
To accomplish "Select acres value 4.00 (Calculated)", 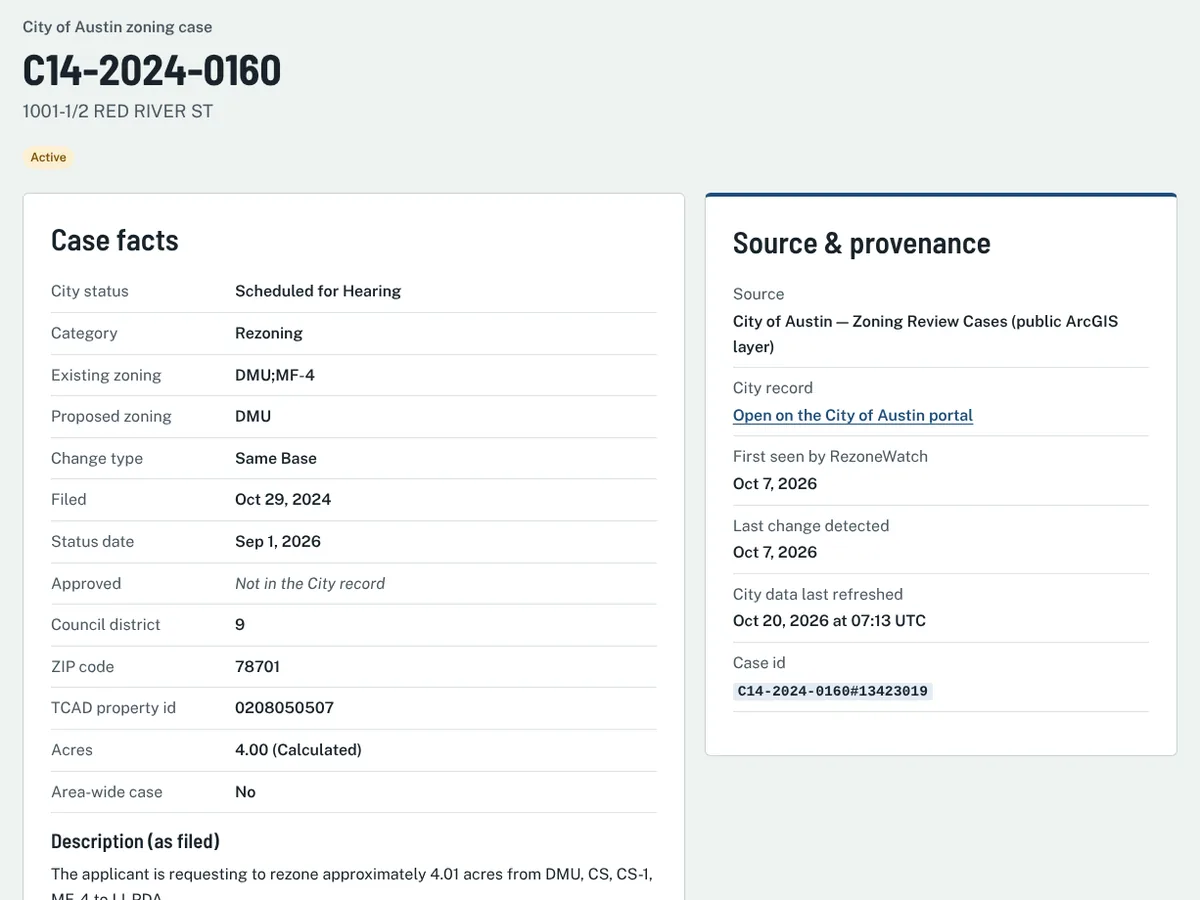I will [x=298, y=749].
